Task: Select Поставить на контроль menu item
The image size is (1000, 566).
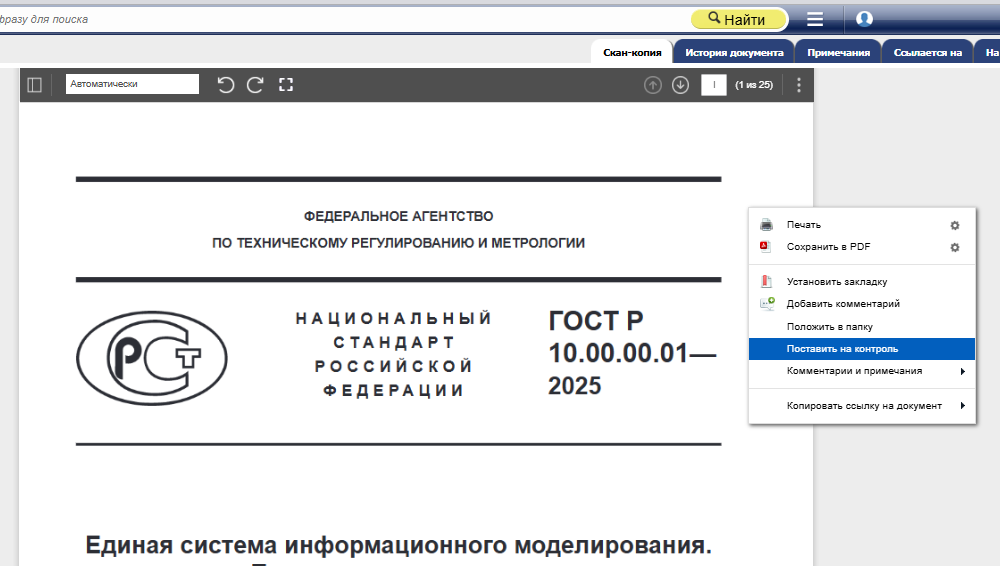Action: click(x=862, y=348)
